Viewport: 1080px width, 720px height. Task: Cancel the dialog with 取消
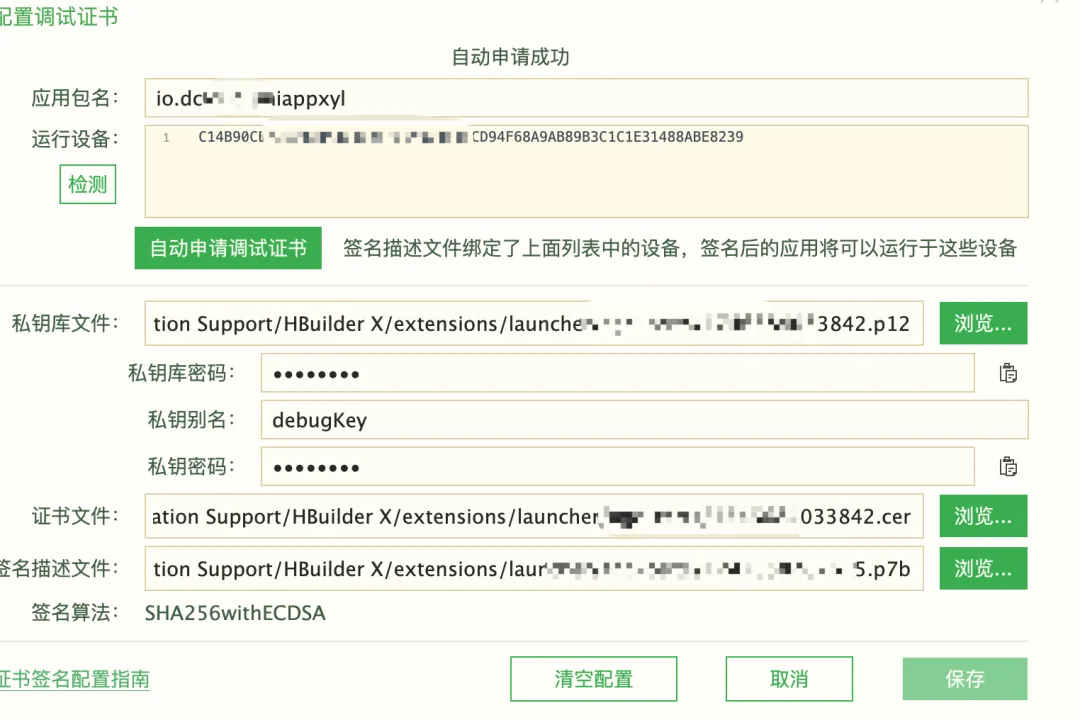click(x=789, y=679)
